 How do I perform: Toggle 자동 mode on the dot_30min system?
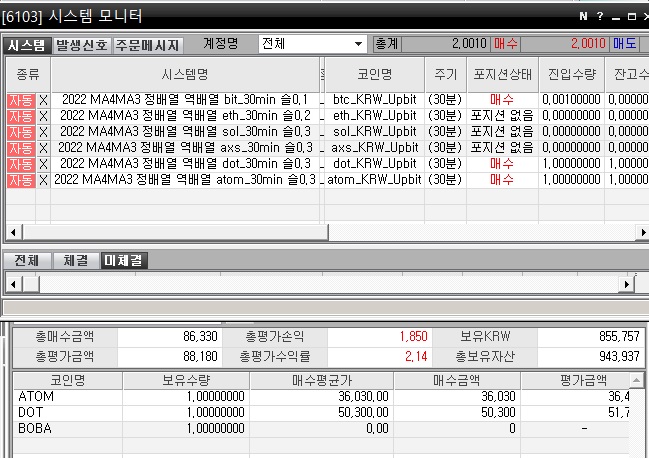coord(20,163)
